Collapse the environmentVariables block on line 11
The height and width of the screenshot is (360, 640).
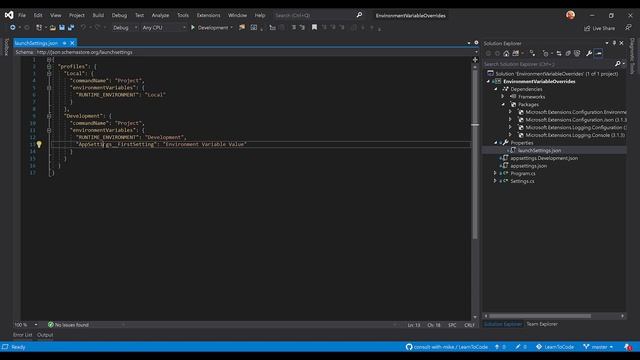point(49,130)
